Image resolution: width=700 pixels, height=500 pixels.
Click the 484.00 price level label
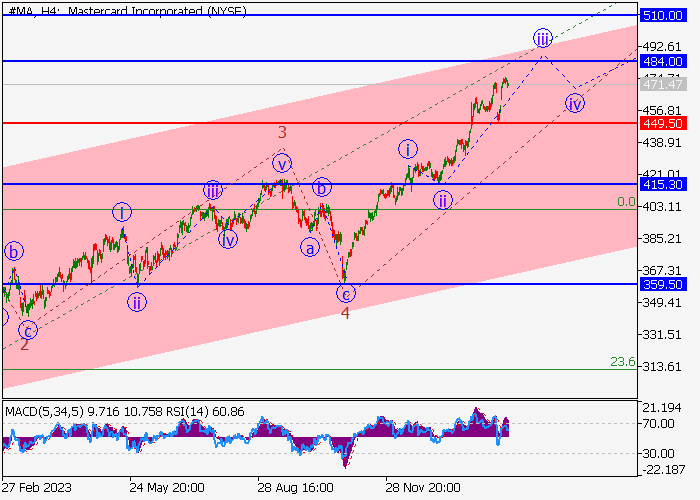663,61
